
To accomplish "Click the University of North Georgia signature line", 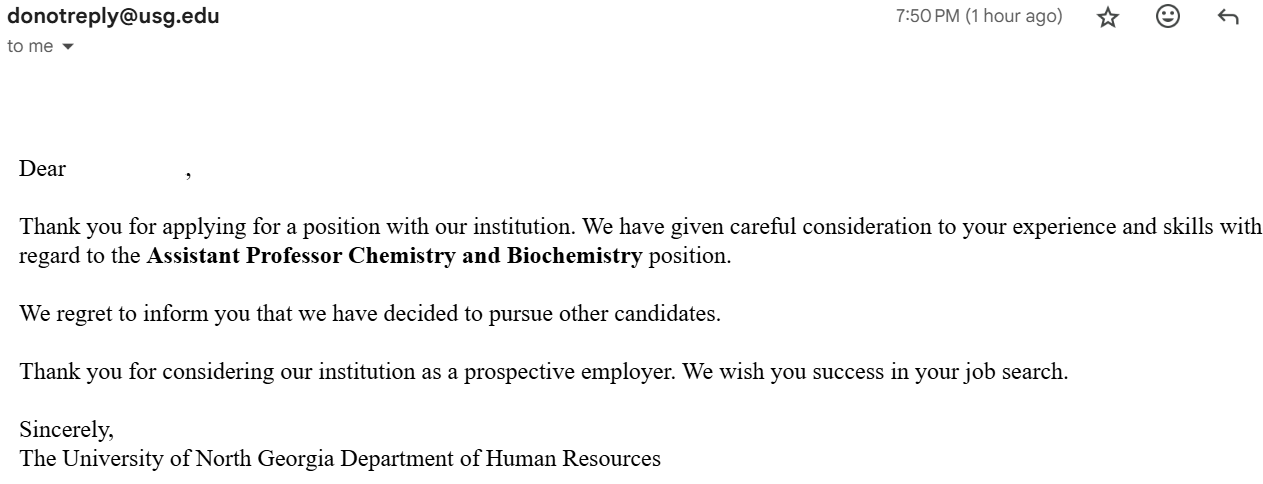I will coord(340,459).
